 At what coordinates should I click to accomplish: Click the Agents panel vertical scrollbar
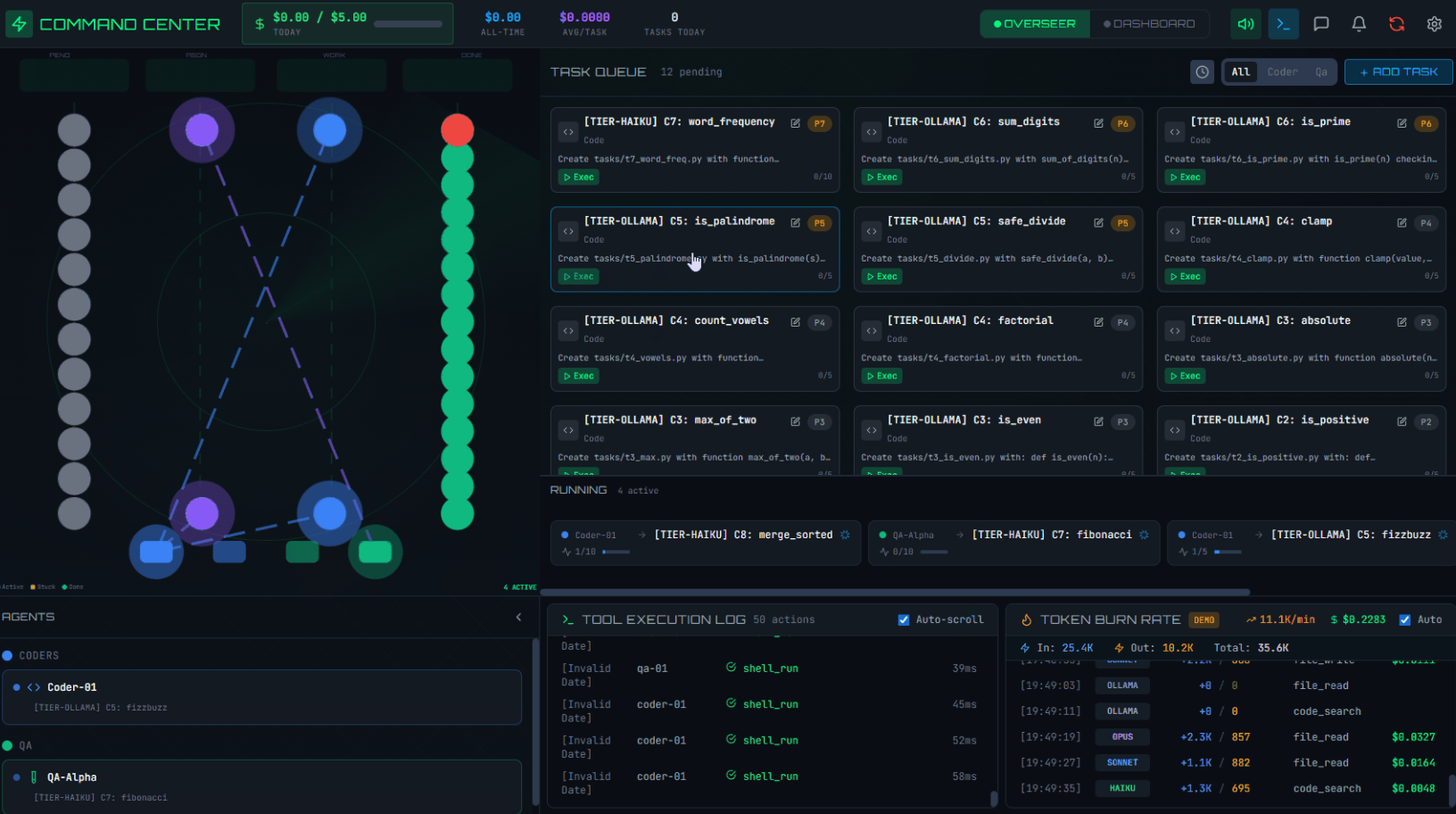coord(535,721)
